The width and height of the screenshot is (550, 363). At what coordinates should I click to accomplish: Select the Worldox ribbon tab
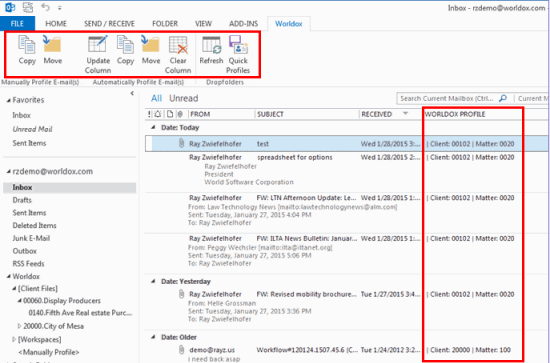click(x=289, y=24)
